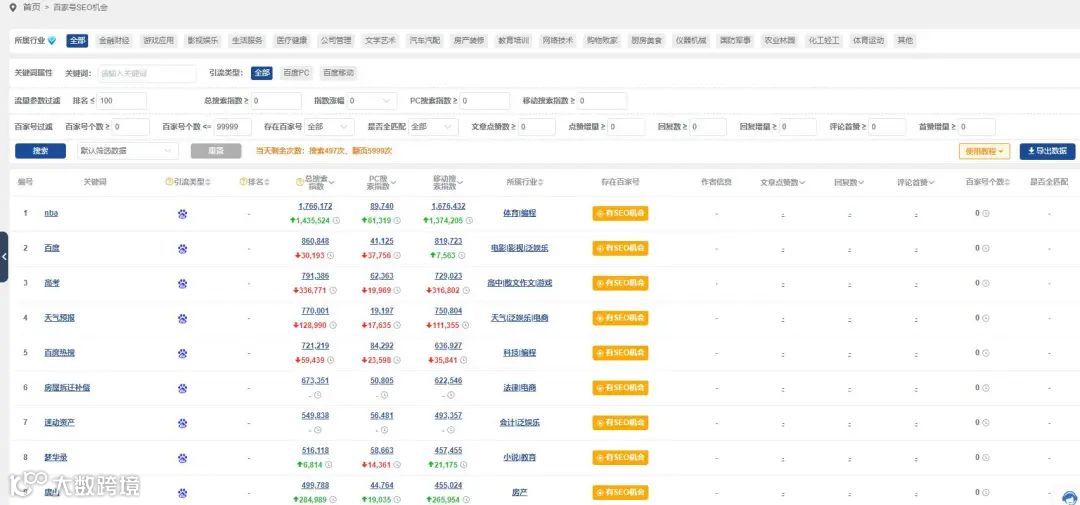Viewport: 1080px width, 505px height.
Task: Sort by 文章点赞数 column header arrow
Action: (x=803, y=183)
